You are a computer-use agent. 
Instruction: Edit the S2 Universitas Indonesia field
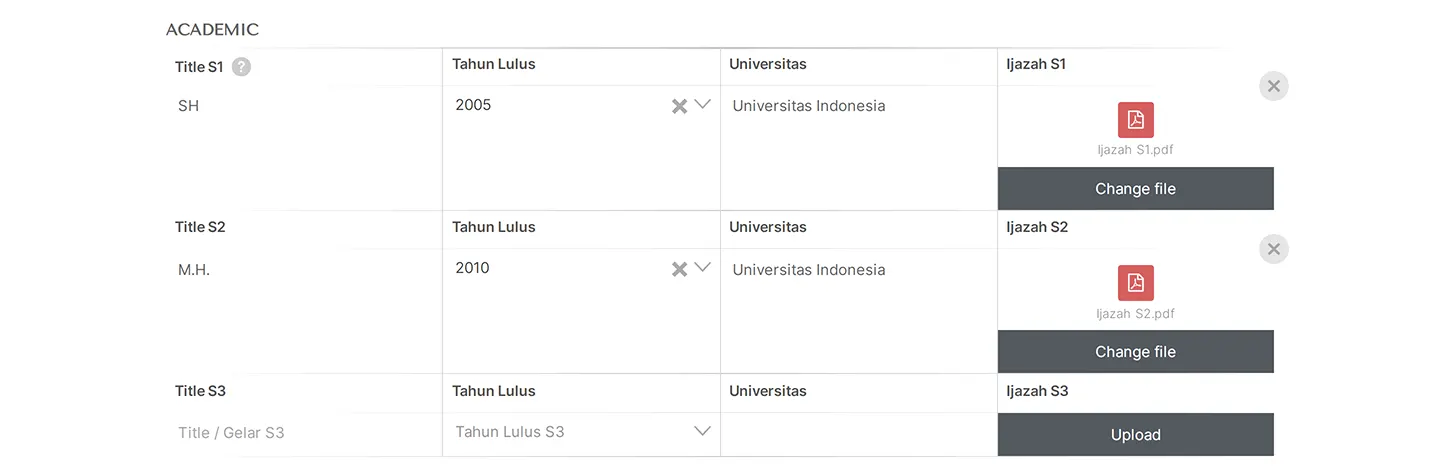858,310
